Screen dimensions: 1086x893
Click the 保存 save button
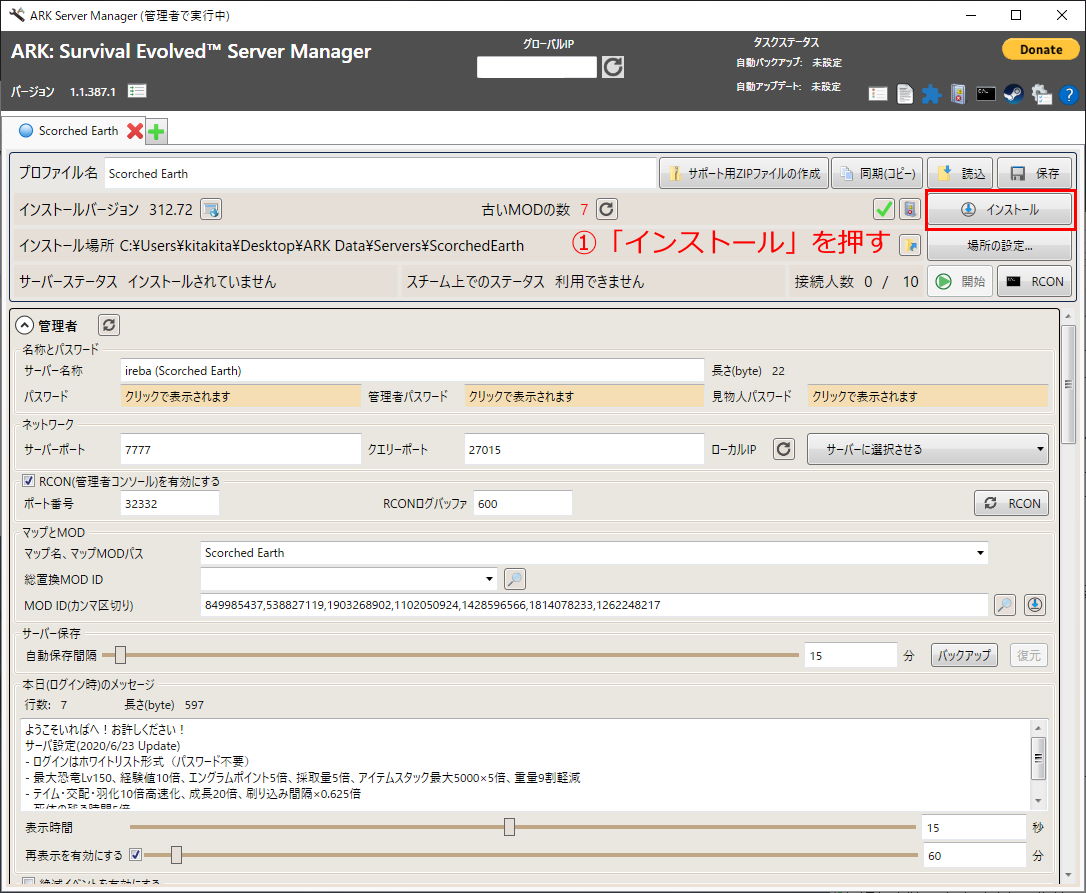coord(1034,173)
